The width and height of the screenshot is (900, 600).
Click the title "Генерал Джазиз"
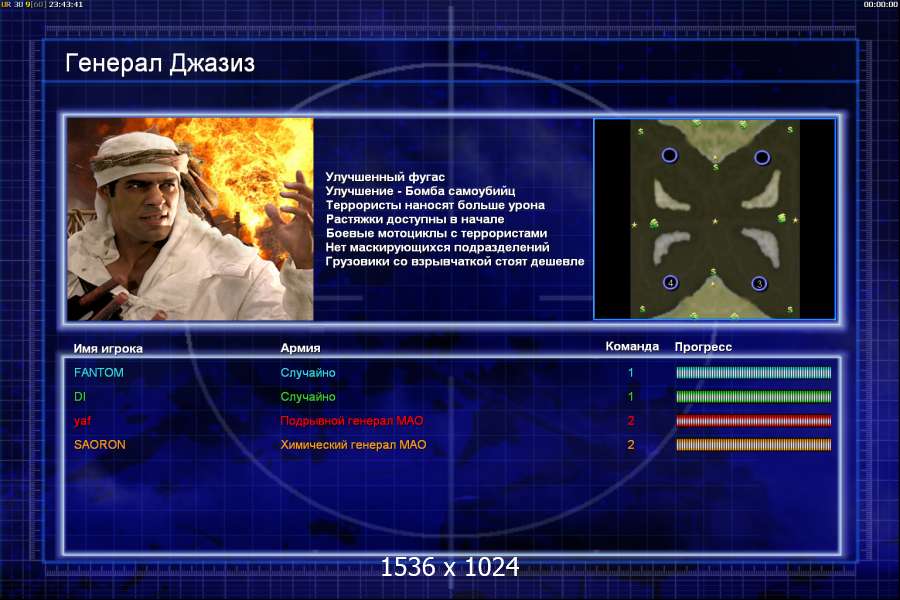pyautogui.click(x=160, y=63)
